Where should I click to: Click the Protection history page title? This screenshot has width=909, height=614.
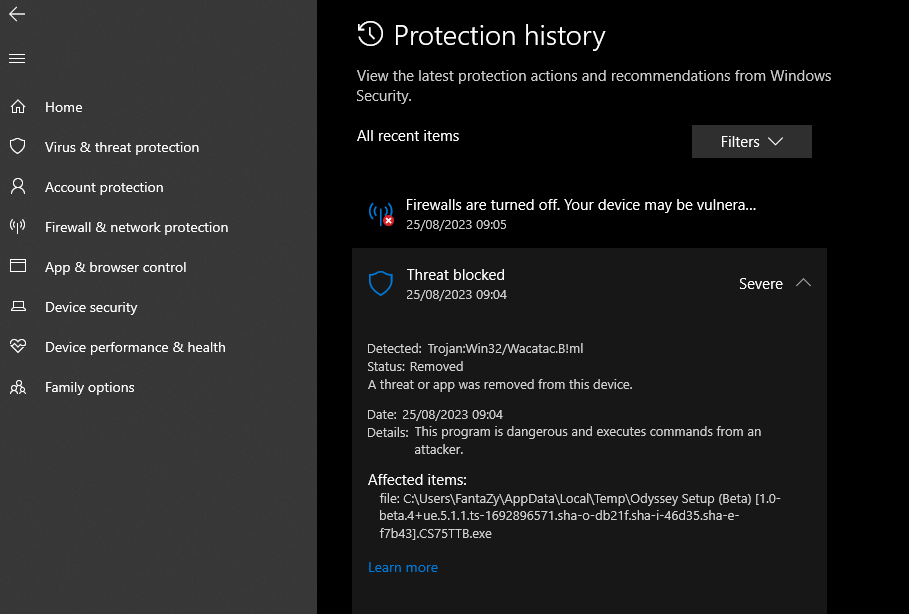(499, 35)
